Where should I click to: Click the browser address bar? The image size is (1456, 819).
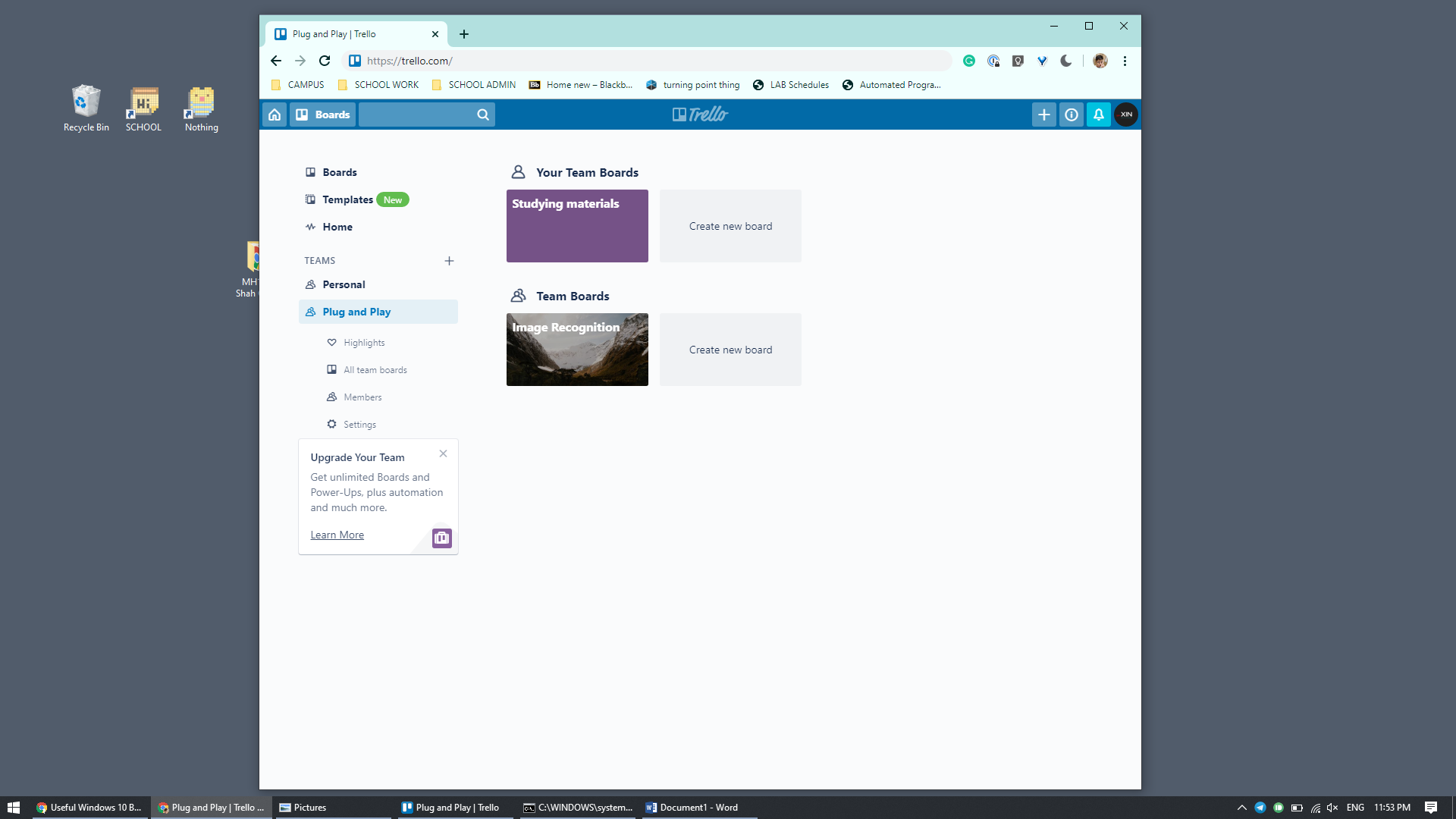pos(607,61)
